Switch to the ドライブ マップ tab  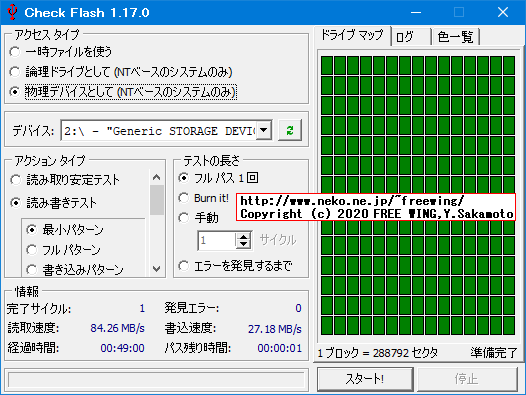click(352, 35)
